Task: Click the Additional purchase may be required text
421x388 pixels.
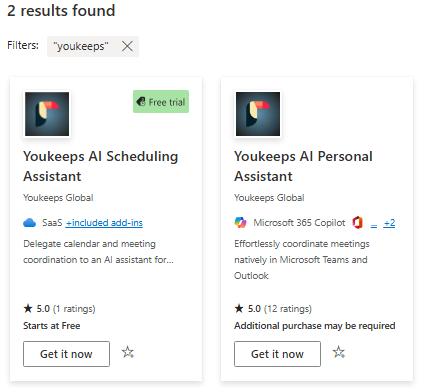Action: 315,326
